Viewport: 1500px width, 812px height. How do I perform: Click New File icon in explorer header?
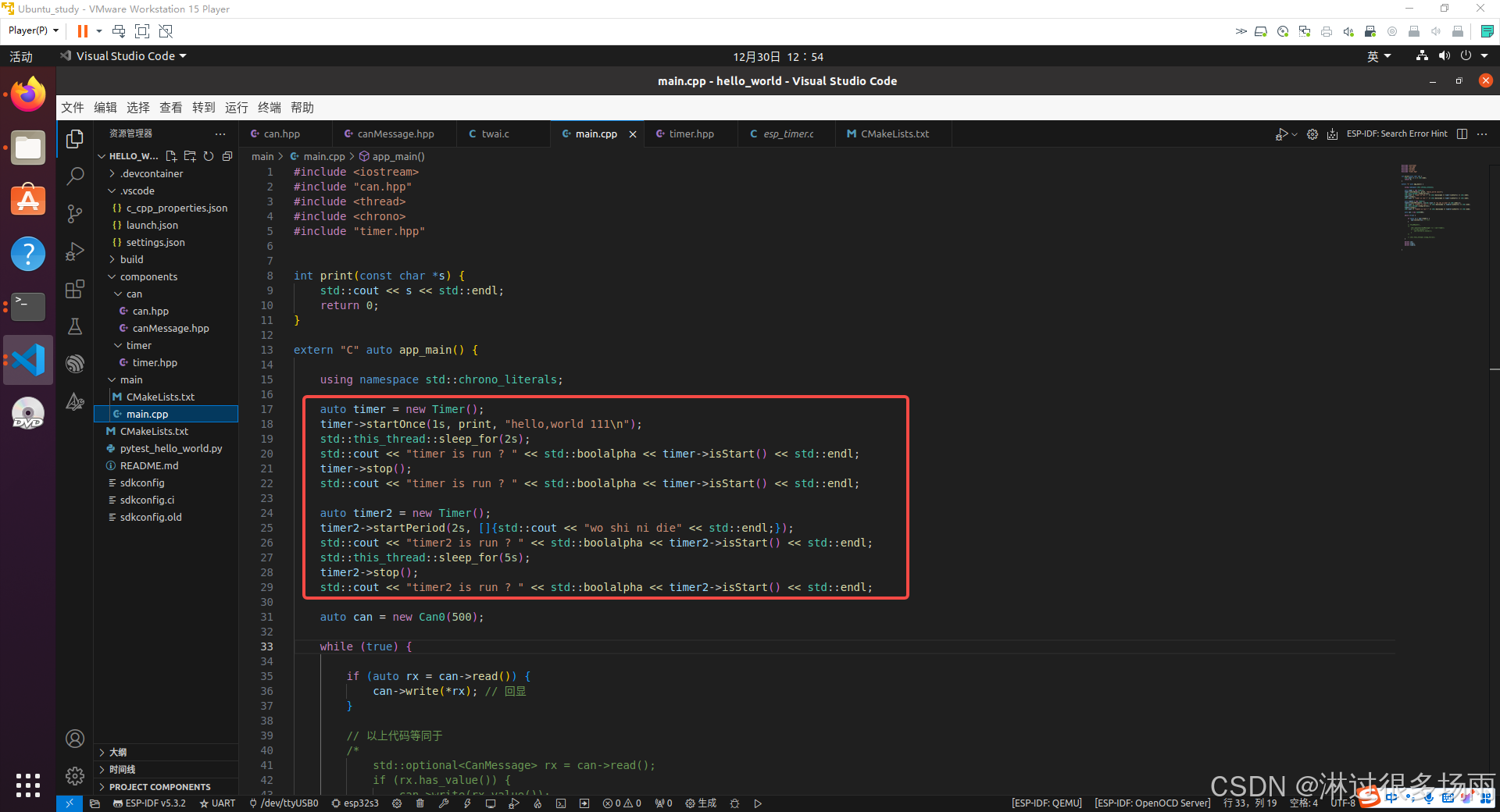(171, 156)
